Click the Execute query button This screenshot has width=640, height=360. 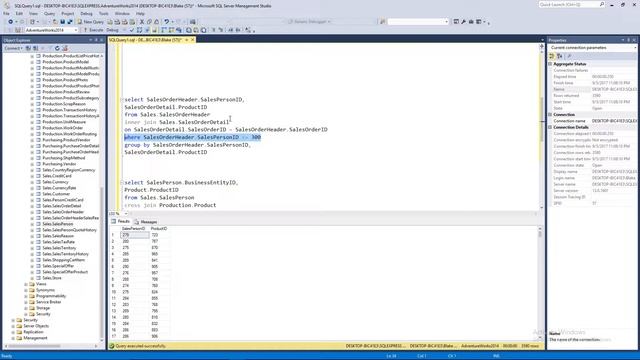click(x=93, y=30)
